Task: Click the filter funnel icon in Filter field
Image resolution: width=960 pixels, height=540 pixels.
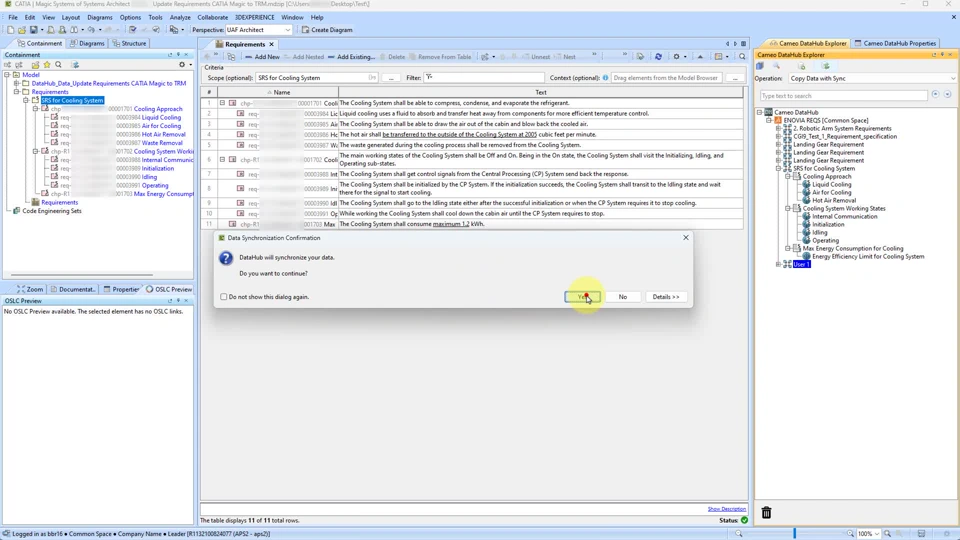Action: pyautogui.click(x=429, y=78)
